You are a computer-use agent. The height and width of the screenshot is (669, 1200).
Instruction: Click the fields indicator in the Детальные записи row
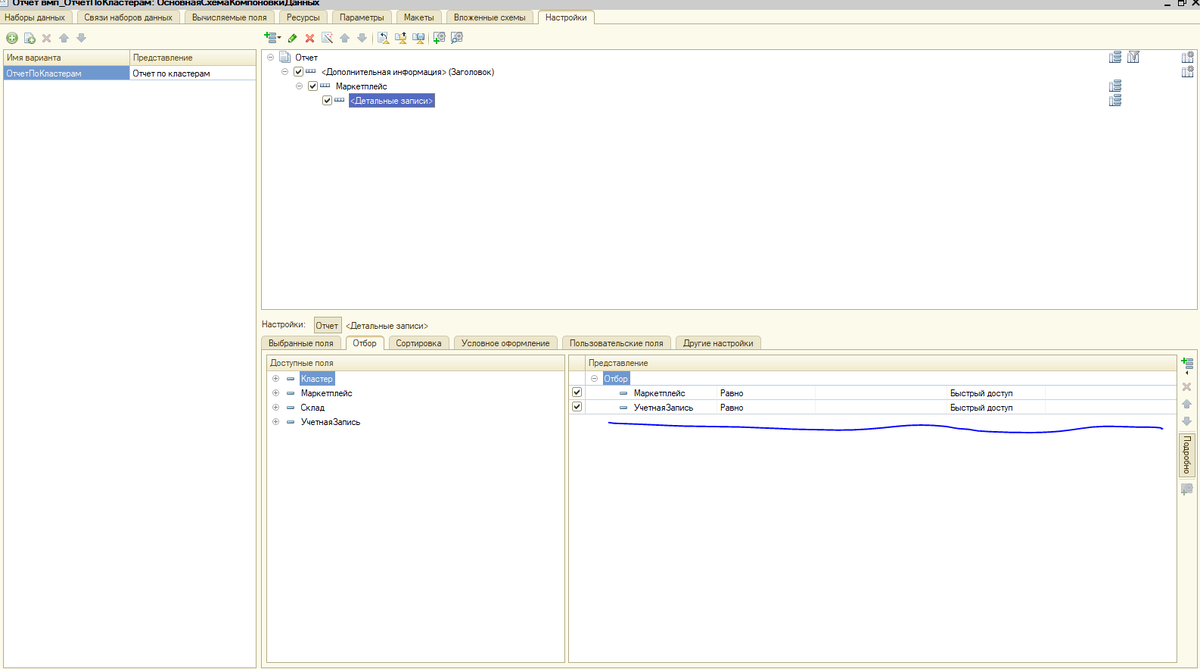(x=1115, y=101)
